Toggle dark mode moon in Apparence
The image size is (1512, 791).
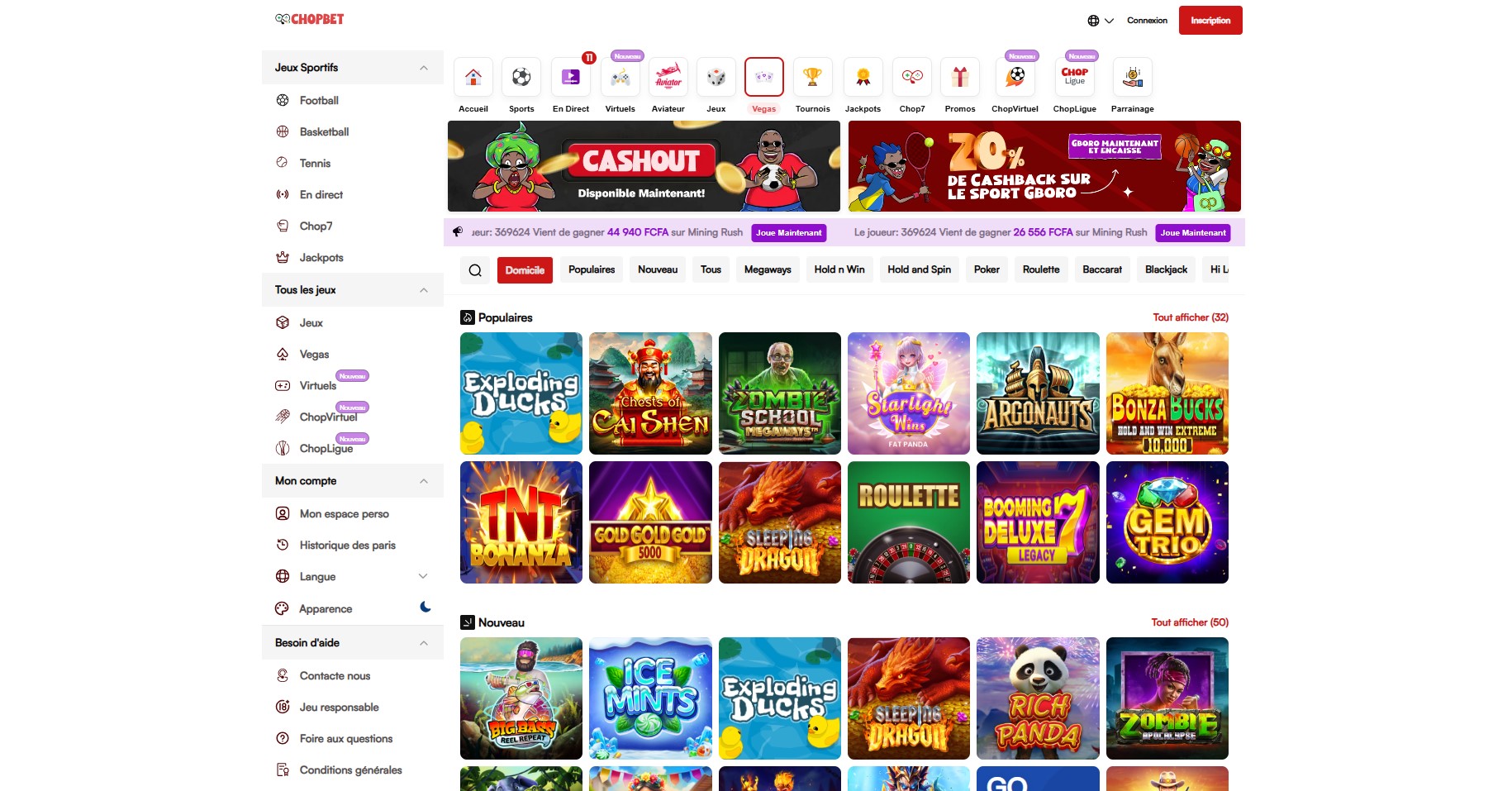coord(425,608)
